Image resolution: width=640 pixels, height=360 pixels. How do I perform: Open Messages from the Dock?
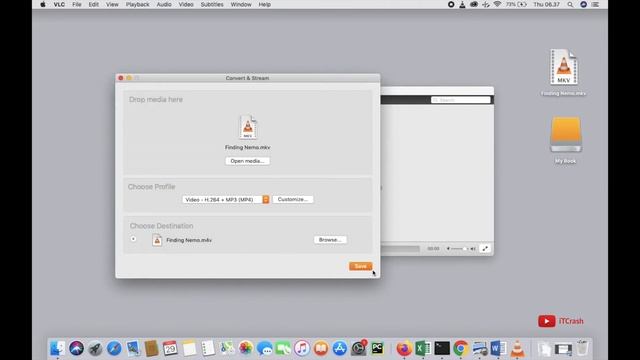[264, 348]
